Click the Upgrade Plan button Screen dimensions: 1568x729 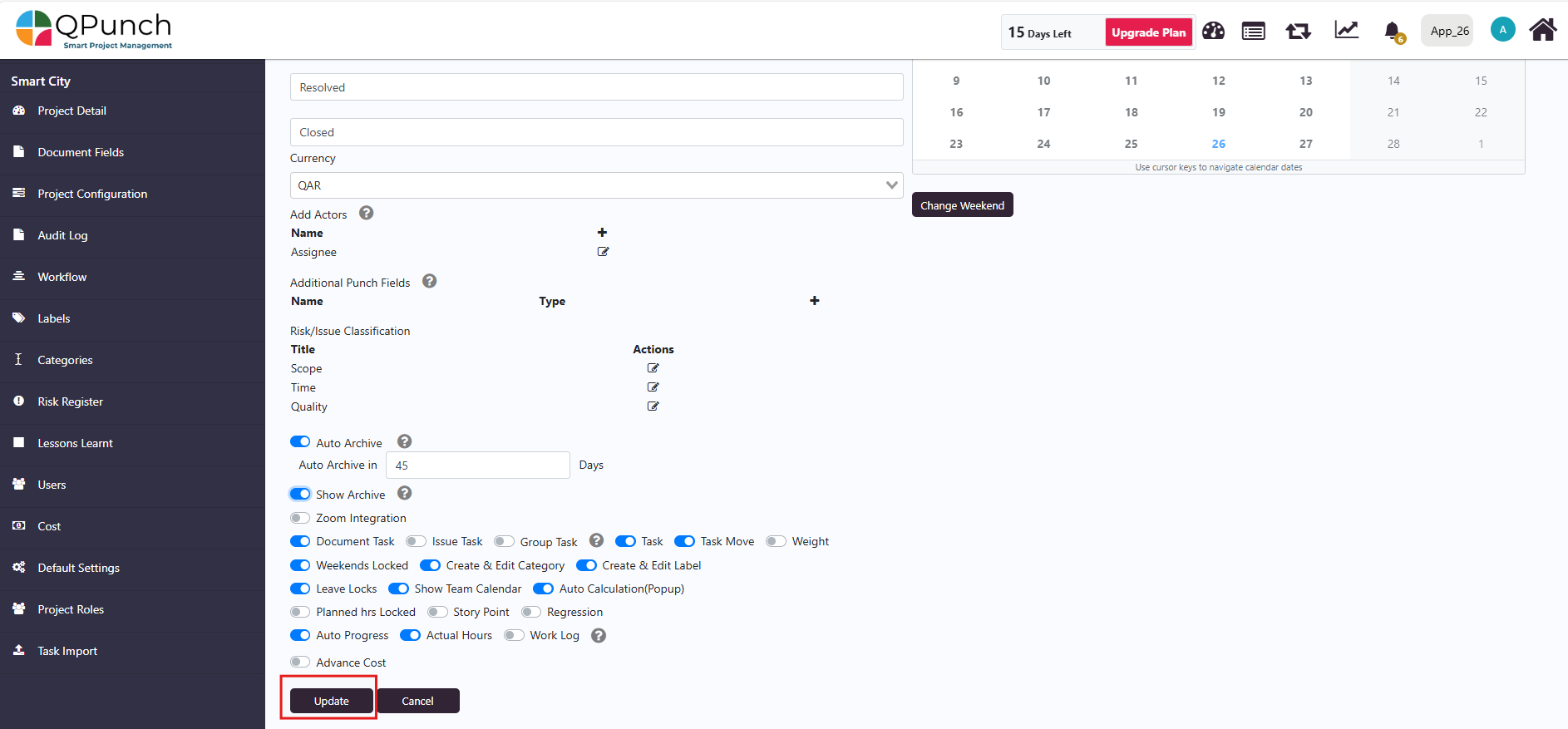(1149, 32)
